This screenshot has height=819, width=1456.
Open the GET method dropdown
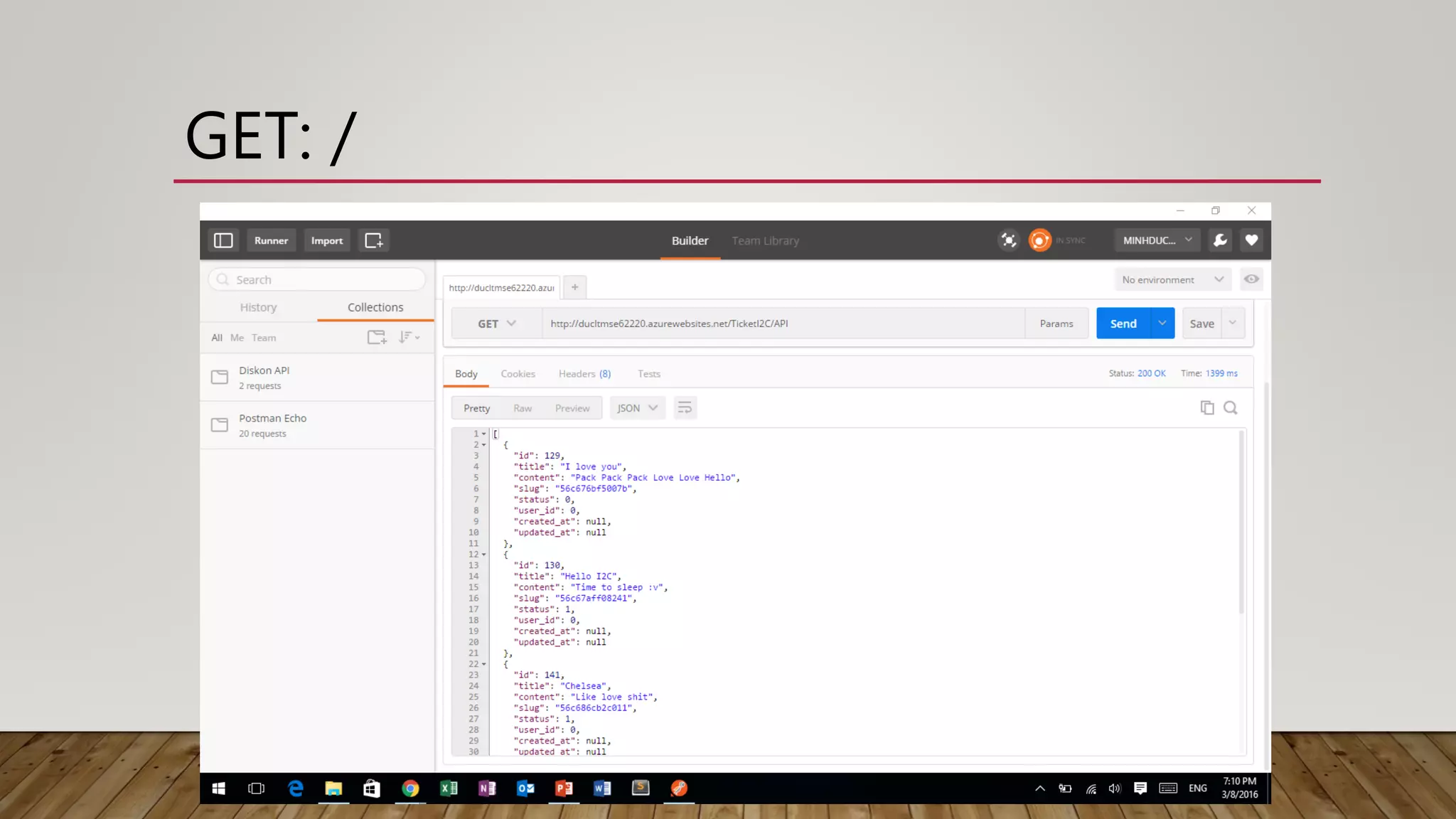click(496, 323)
